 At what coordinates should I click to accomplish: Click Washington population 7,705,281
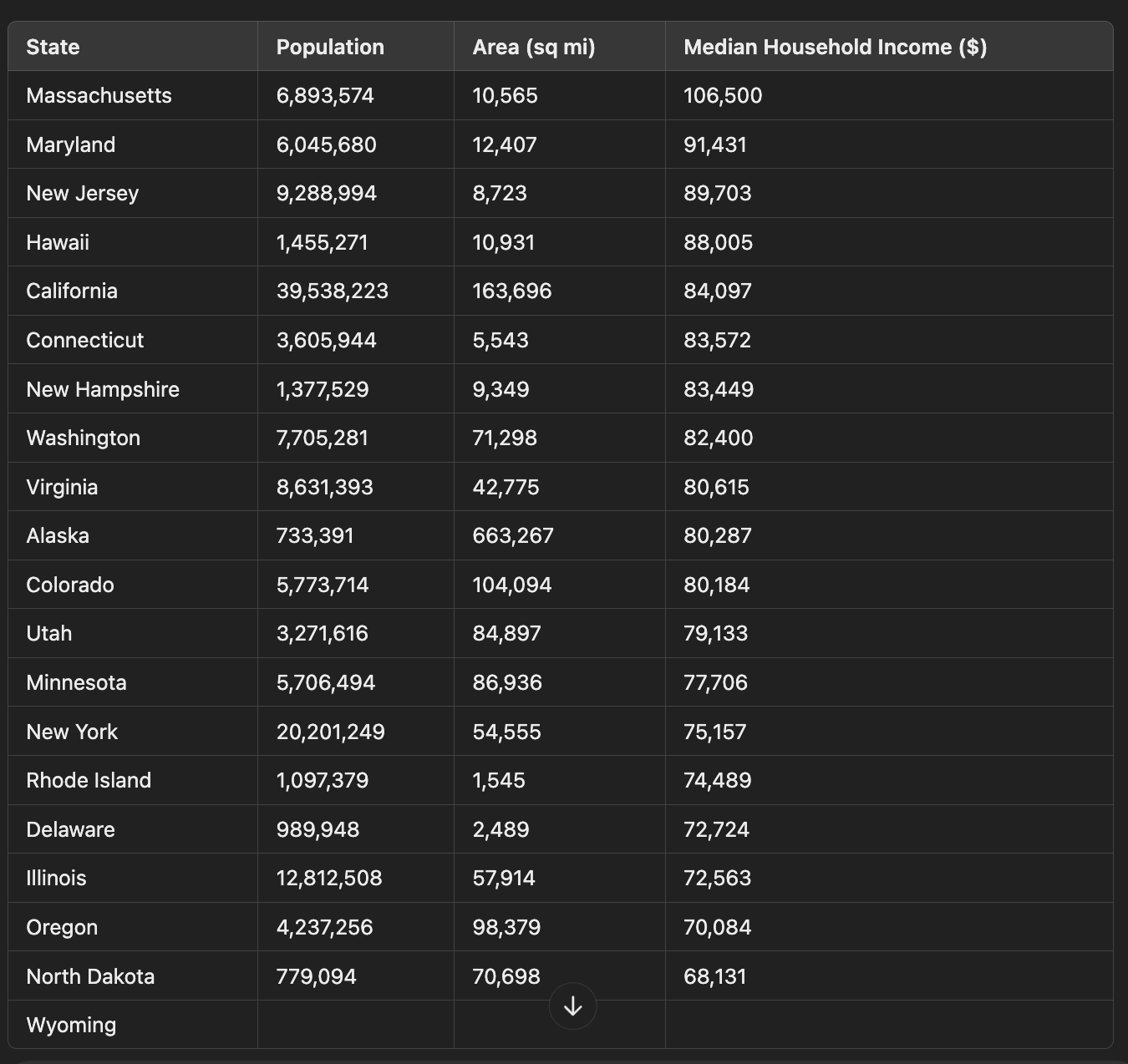(x=323, y=438)
